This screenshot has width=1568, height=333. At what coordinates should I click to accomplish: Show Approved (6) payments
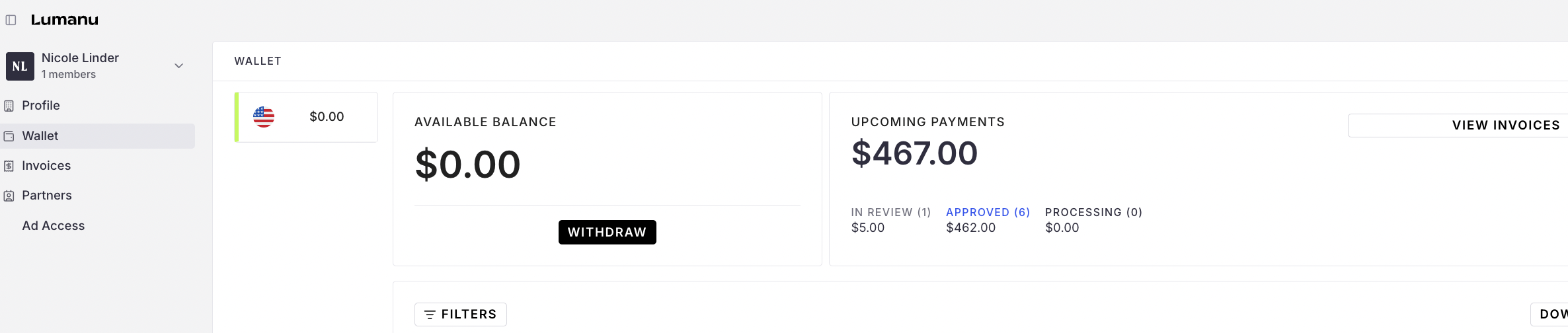(988, 212)
